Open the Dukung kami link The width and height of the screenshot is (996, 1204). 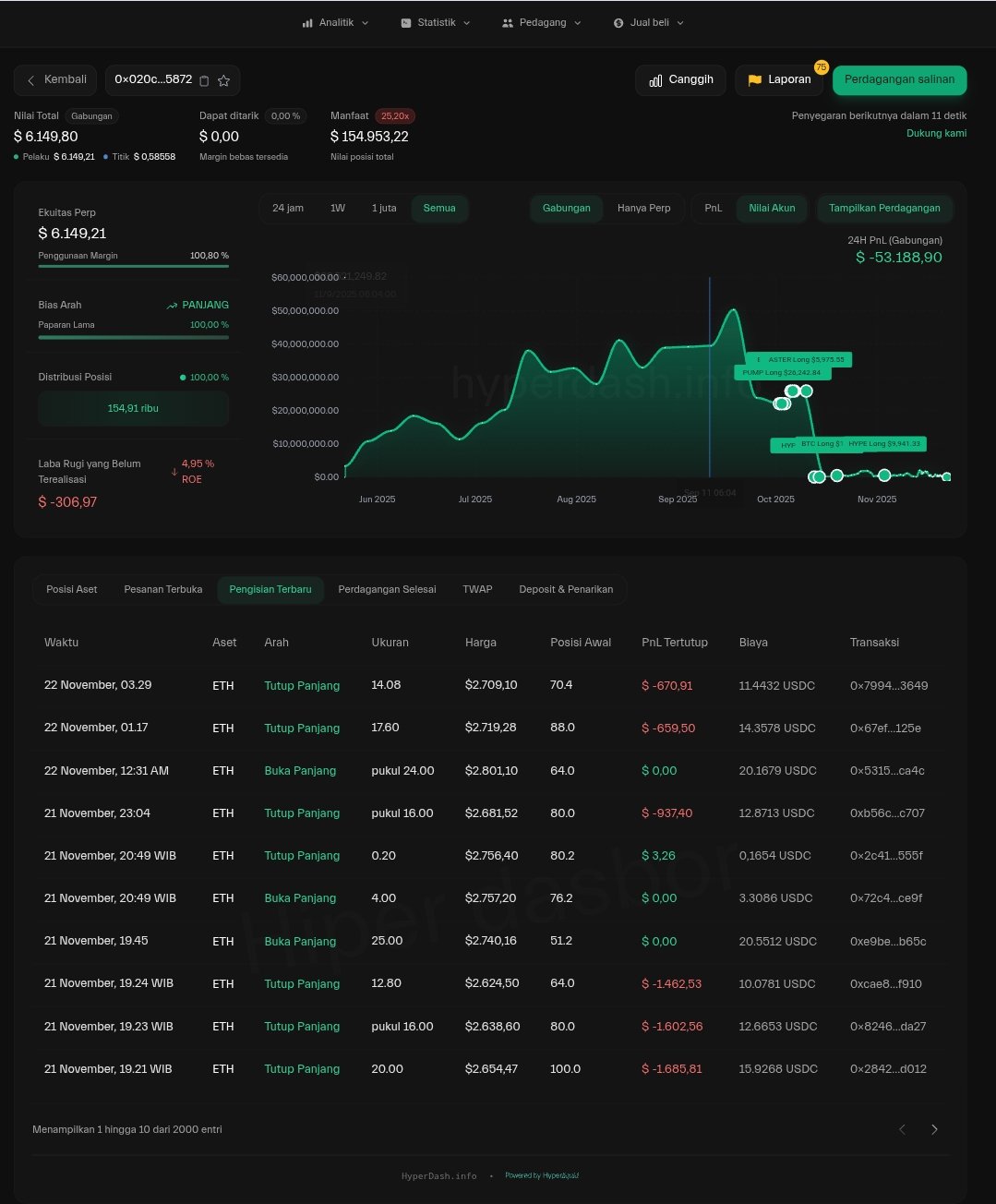point(936,134)
